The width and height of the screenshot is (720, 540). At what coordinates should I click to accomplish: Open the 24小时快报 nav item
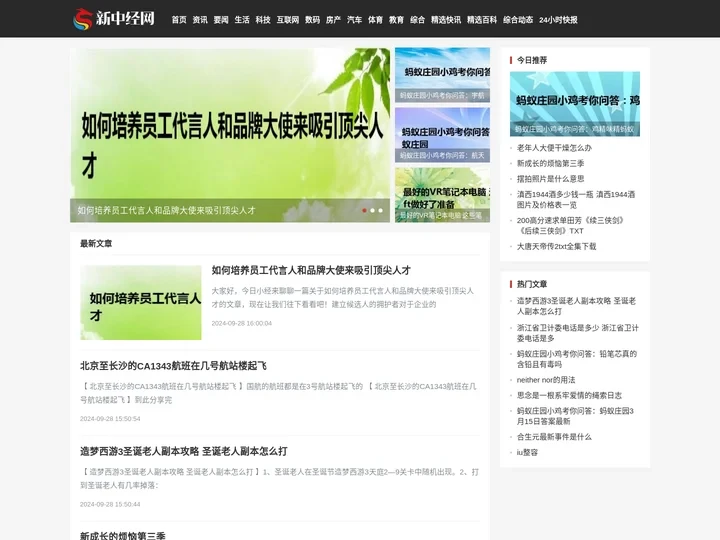558,20
